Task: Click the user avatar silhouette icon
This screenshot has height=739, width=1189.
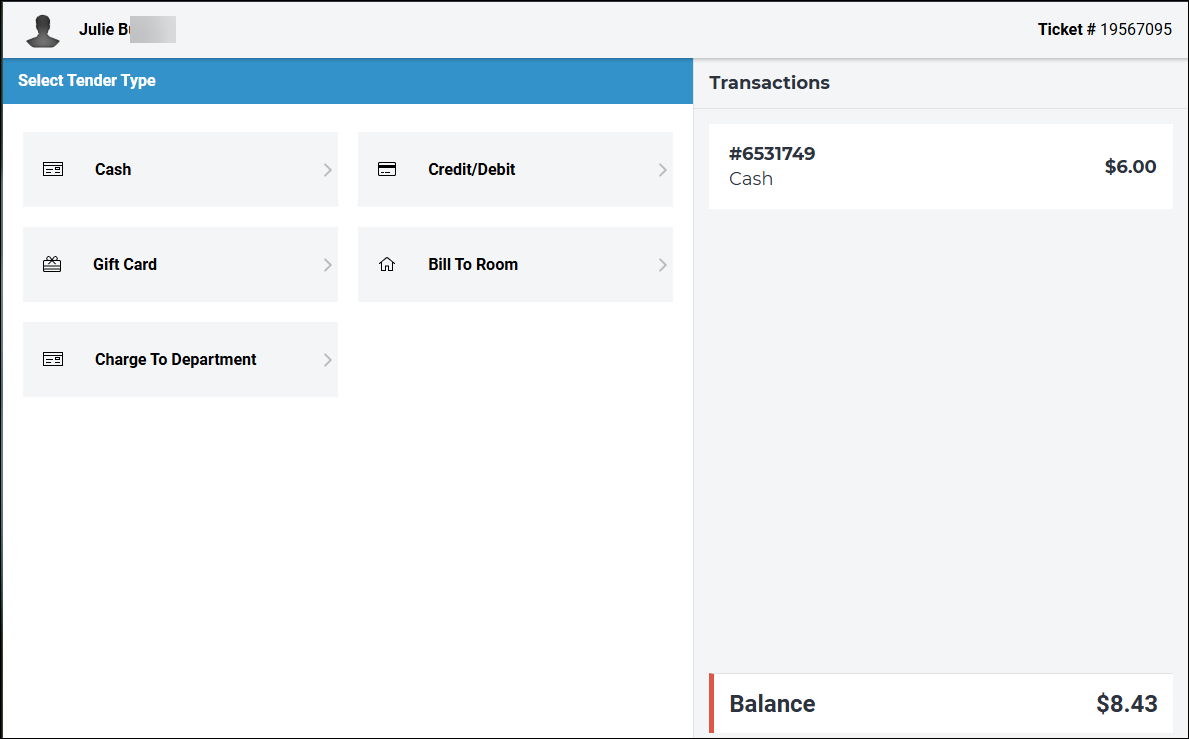Action: pyautogui.click(x=42, y=31)
